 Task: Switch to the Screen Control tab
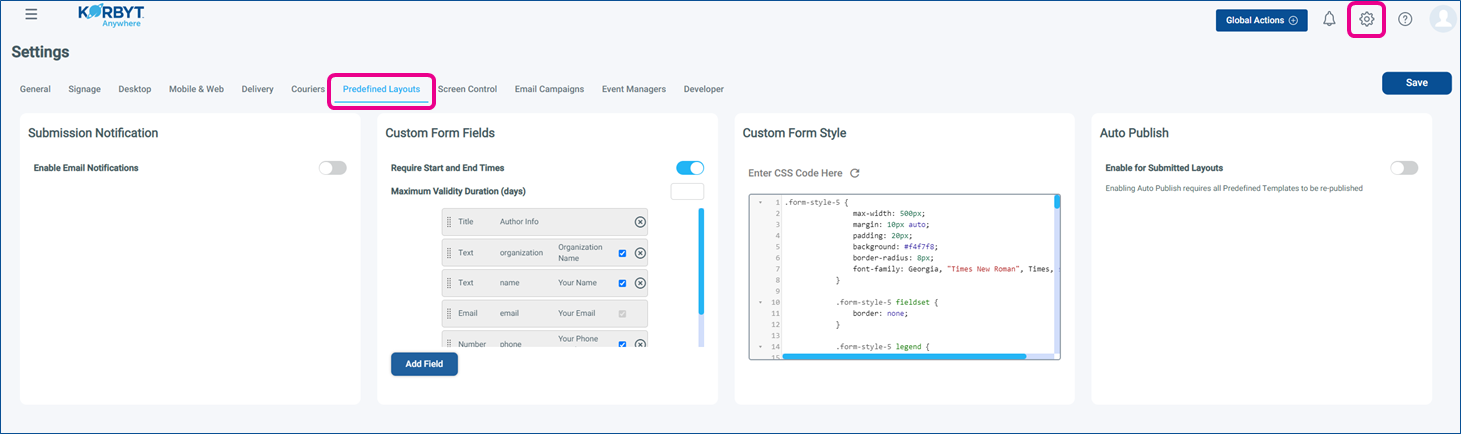[467, 89]
